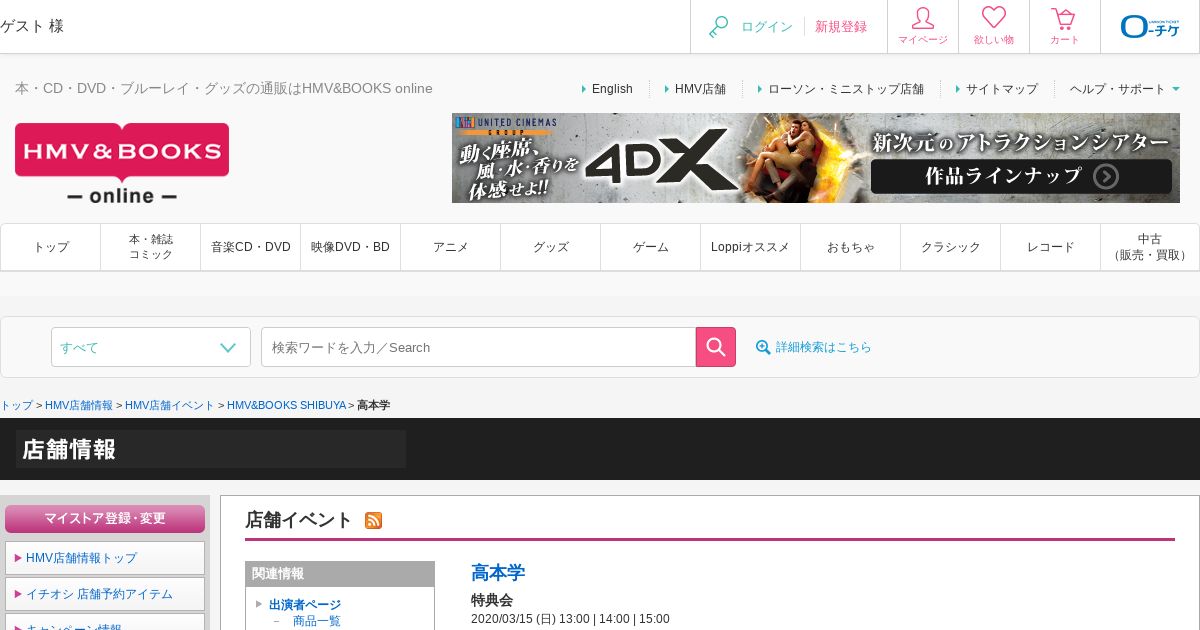Click the HMV店舗情報 breadcrumb link

click(x=79, y=405)
